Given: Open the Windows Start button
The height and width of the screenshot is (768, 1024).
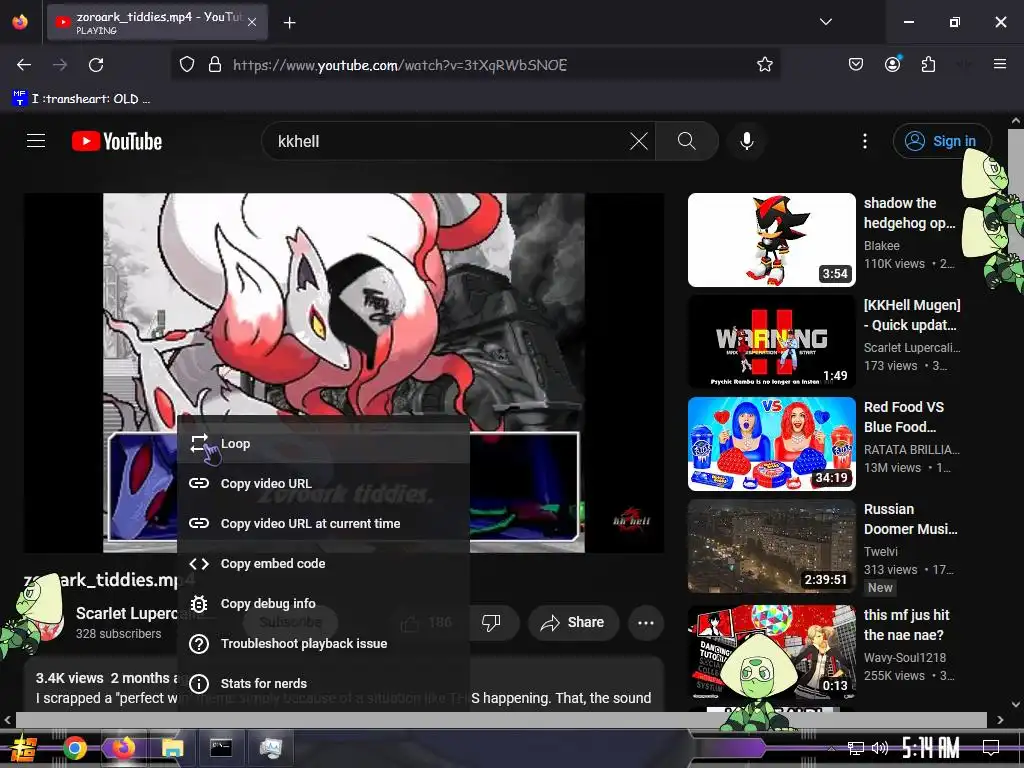Looking at the screenshot, I should click(24, 748).
